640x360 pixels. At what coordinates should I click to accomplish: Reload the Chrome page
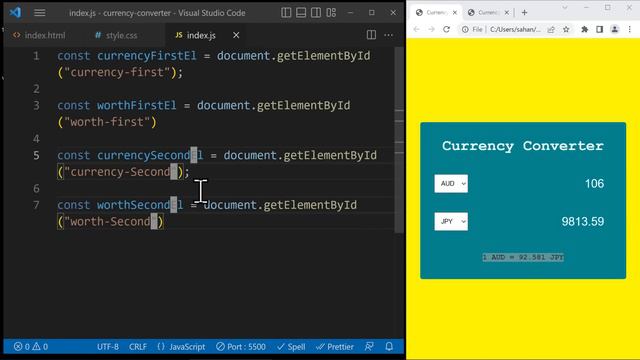[447, 29]
